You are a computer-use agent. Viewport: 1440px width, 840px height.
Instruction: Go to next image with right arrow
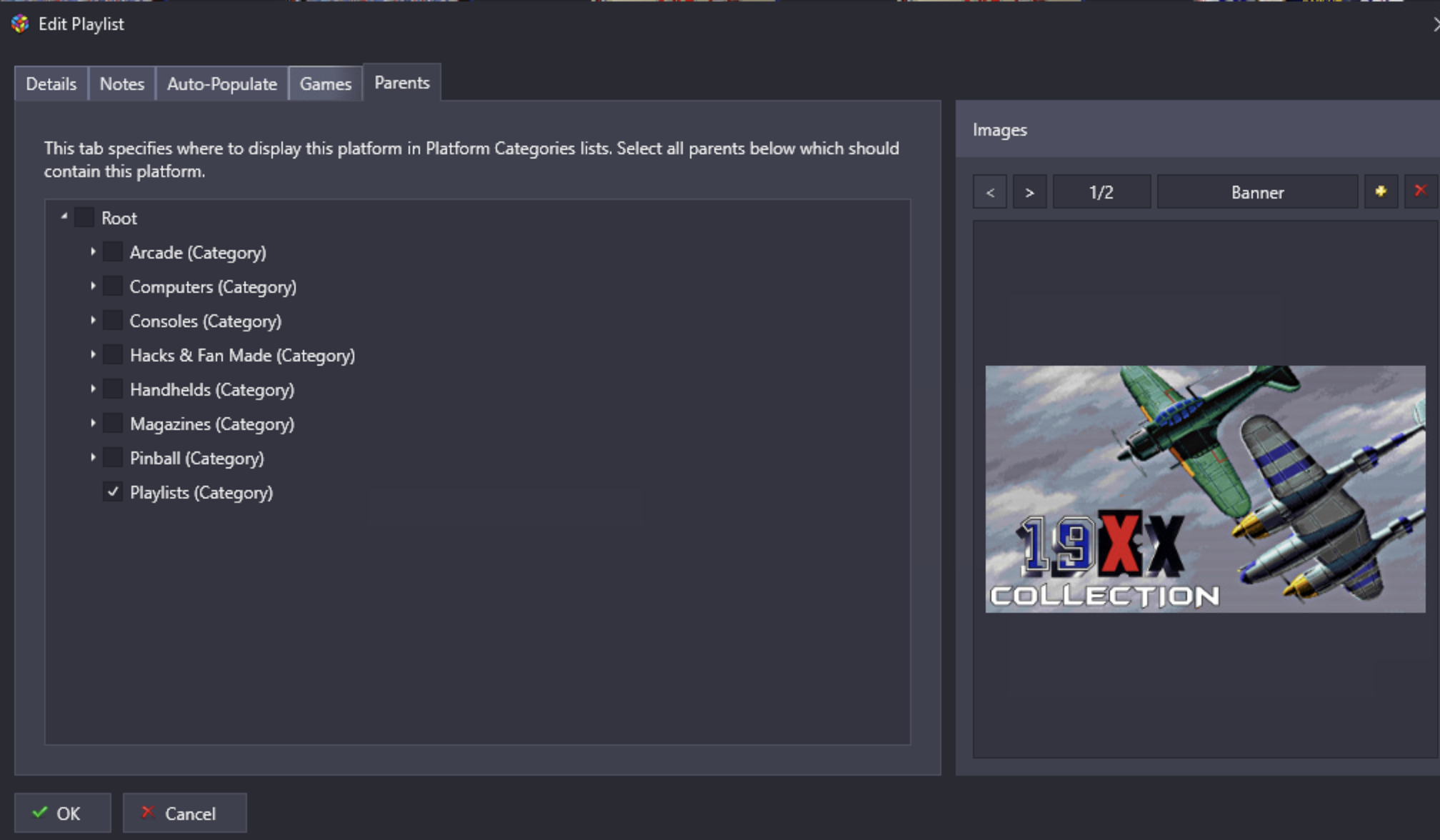click(1029, 191)
